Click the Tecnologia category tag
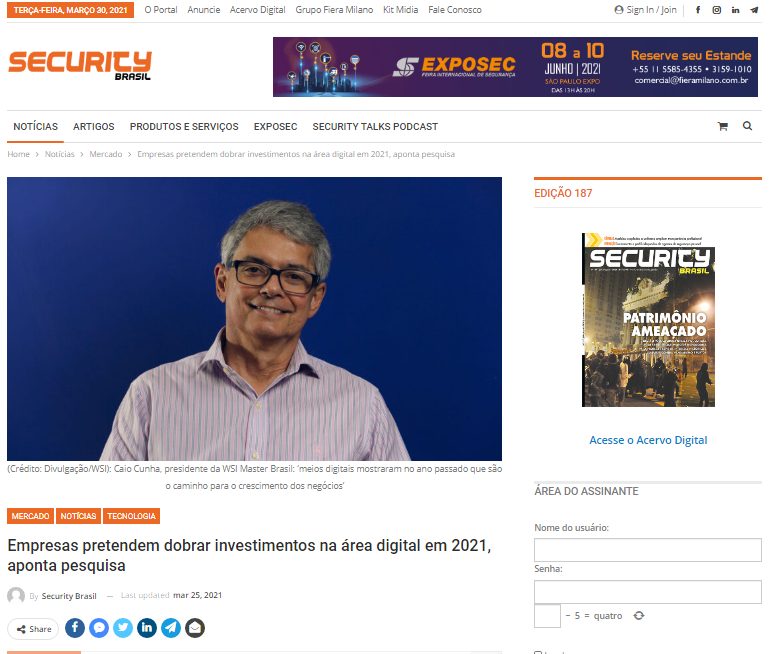Screen dimensions: 771x654 (x=132, y=516)
